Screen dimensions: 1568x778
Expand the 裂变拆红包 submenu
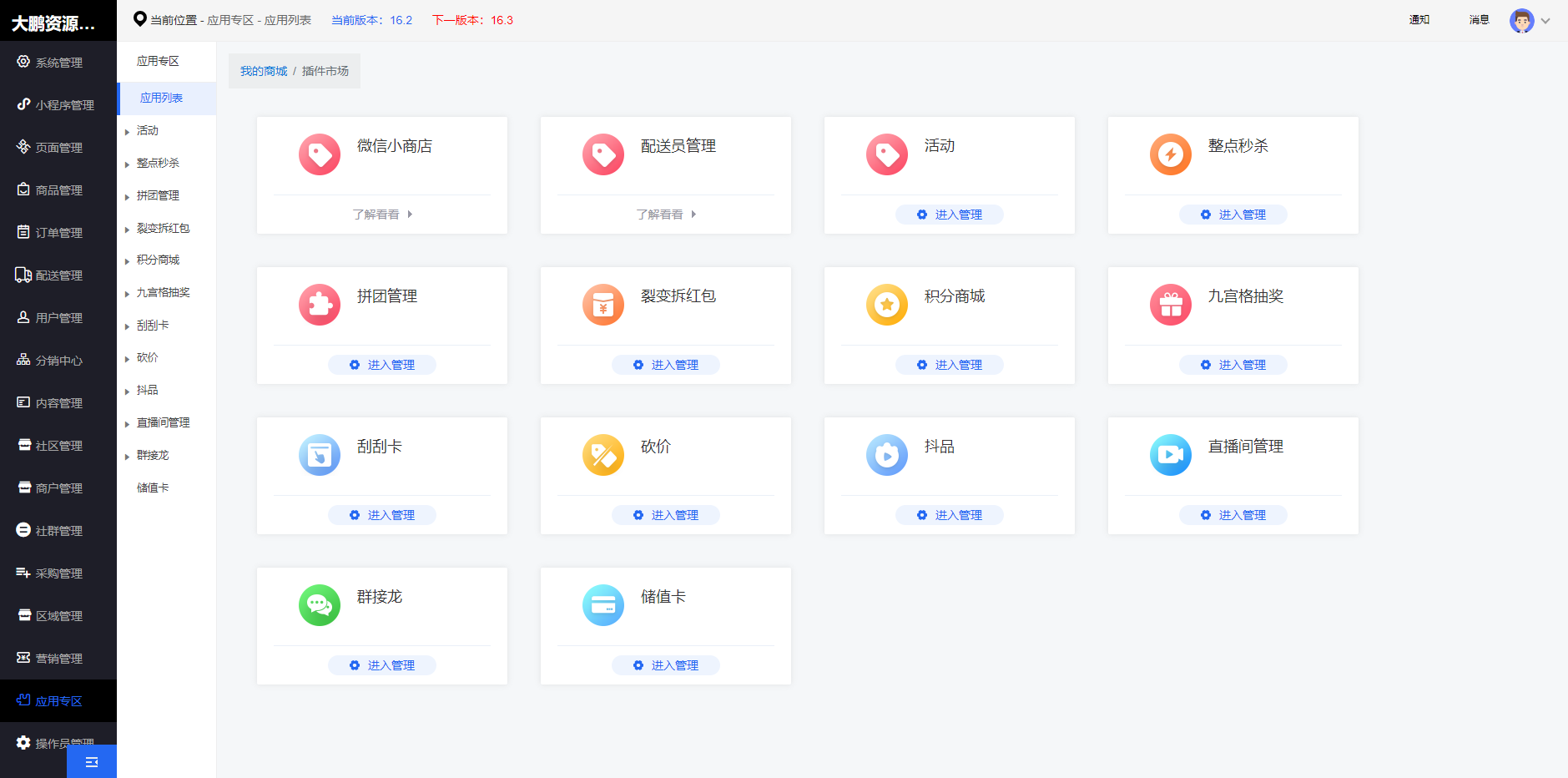(163, 227)
